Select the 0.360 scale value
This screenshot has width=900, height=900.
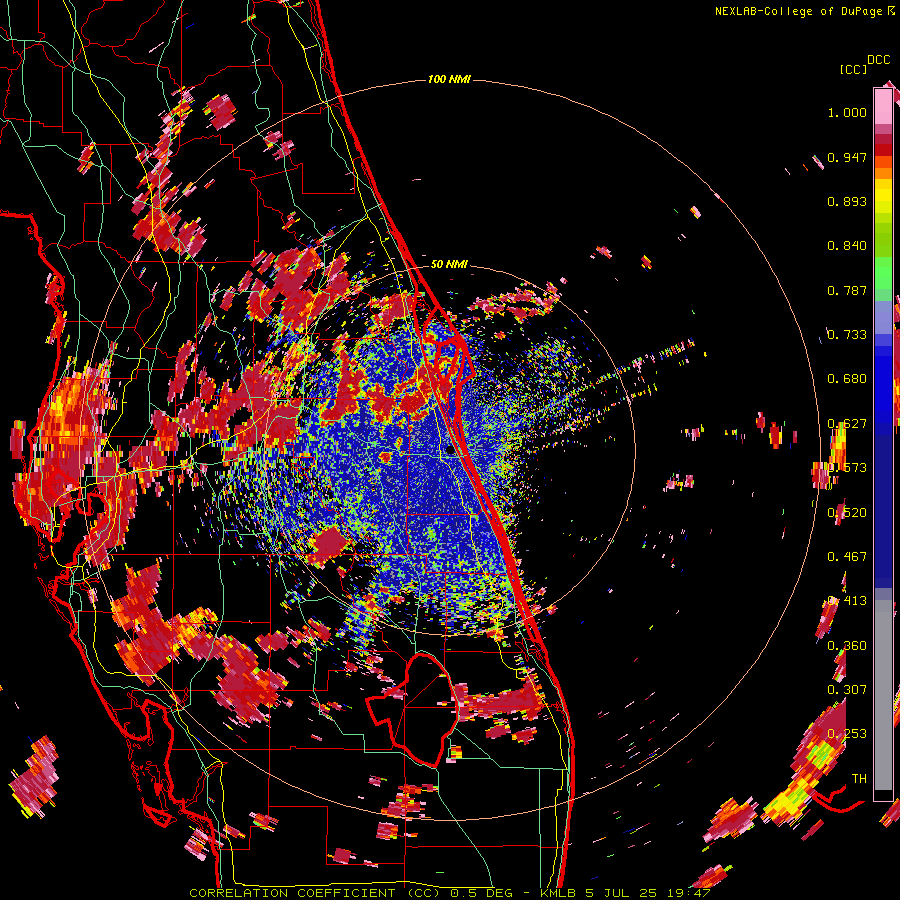pos(847,645)
